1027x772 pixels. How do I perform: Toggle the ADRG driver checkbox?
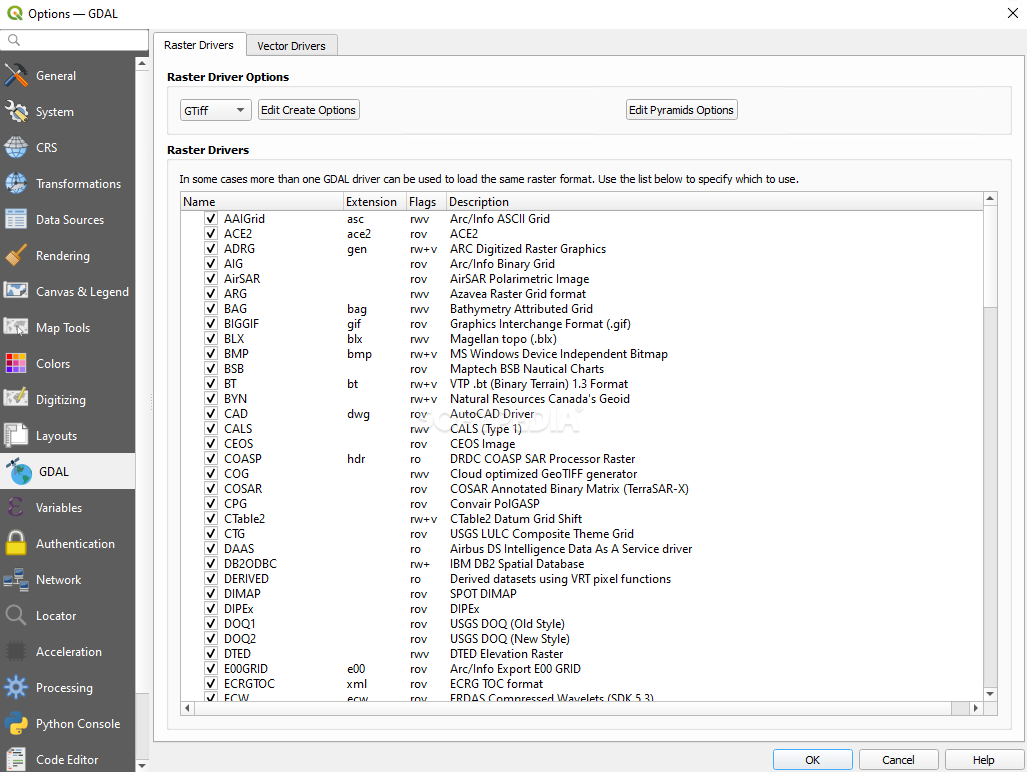210,249
